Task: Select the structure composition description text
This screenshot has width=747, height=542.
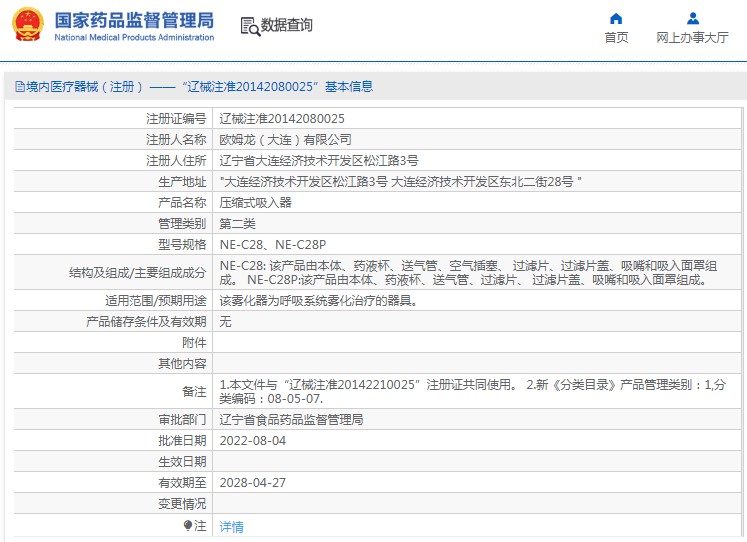Action: tap(468, 272)
